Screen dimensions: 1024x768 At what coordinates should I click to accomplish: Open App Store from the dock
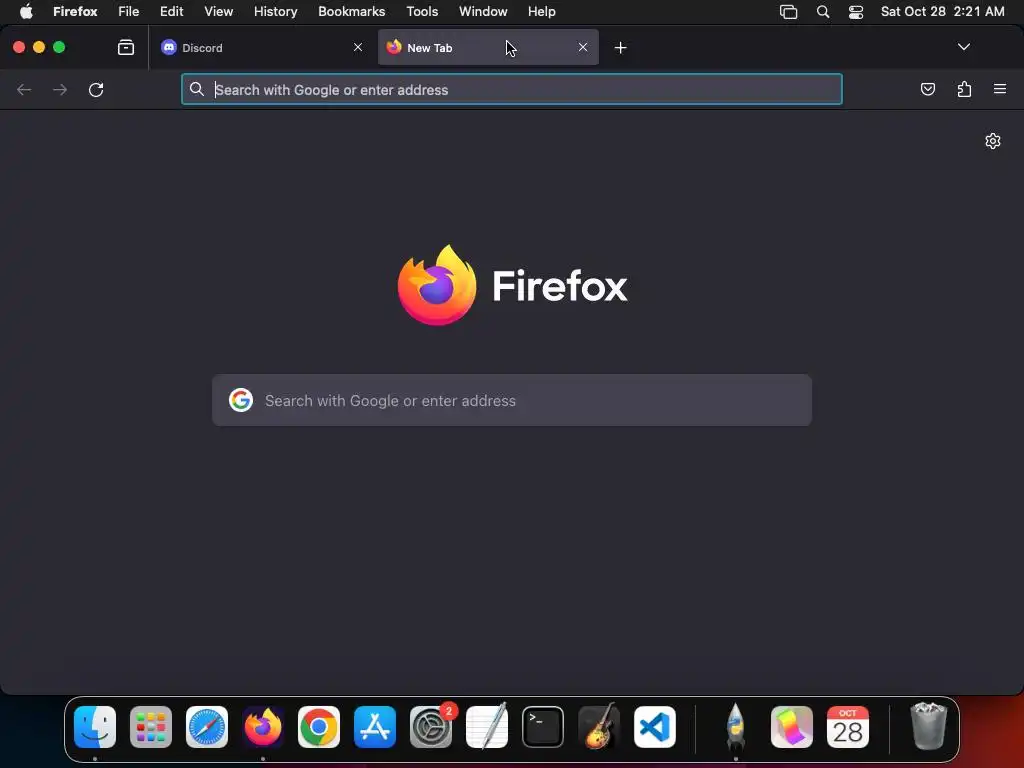coord(375,727)
